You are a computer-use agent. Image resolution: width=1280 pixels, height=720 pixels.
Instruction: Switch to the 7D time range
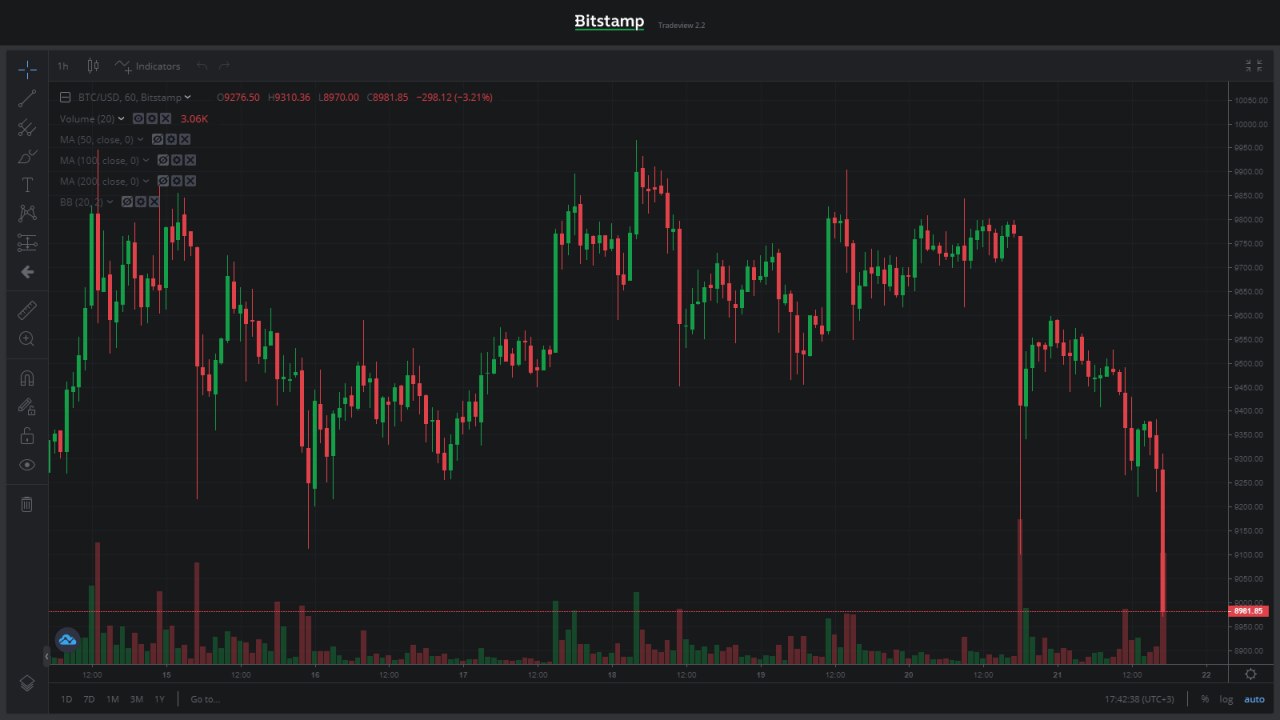(89, 699)
